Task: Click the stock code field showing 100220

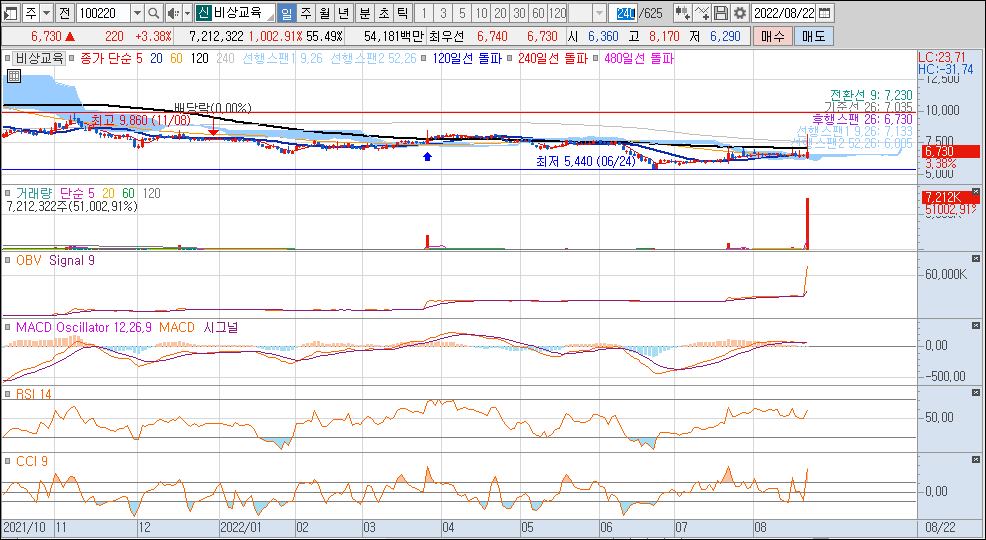Action: click(x=103, y=13)
